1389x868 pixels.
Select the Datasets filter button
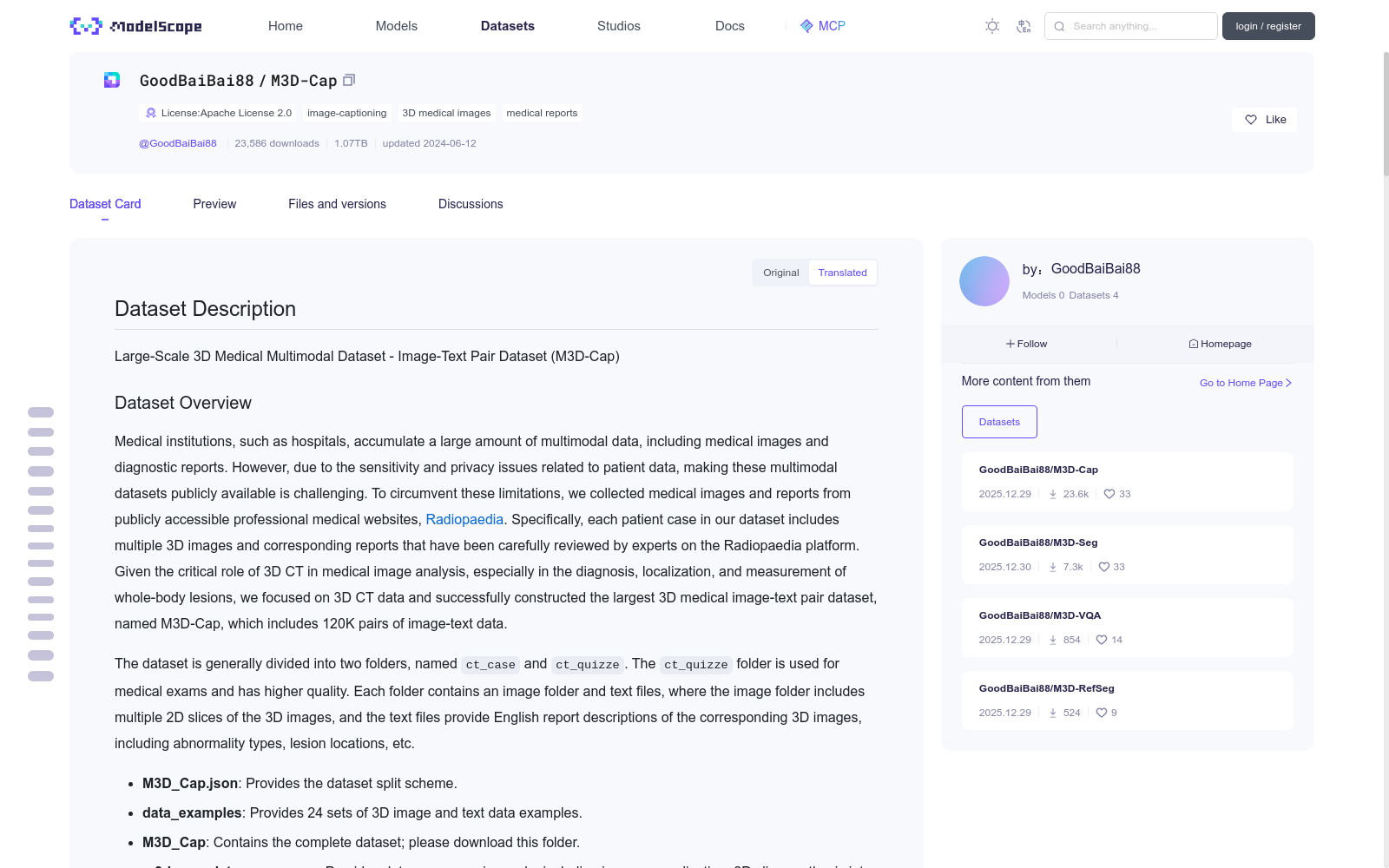[x=999, y=422]
